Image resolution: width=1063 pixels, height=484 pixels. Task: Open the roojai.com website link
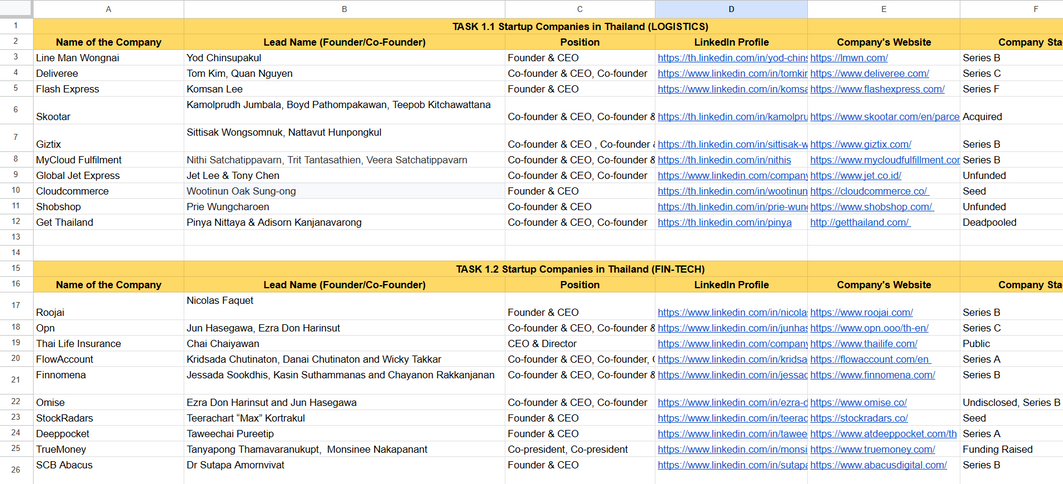tap(862, 312)
